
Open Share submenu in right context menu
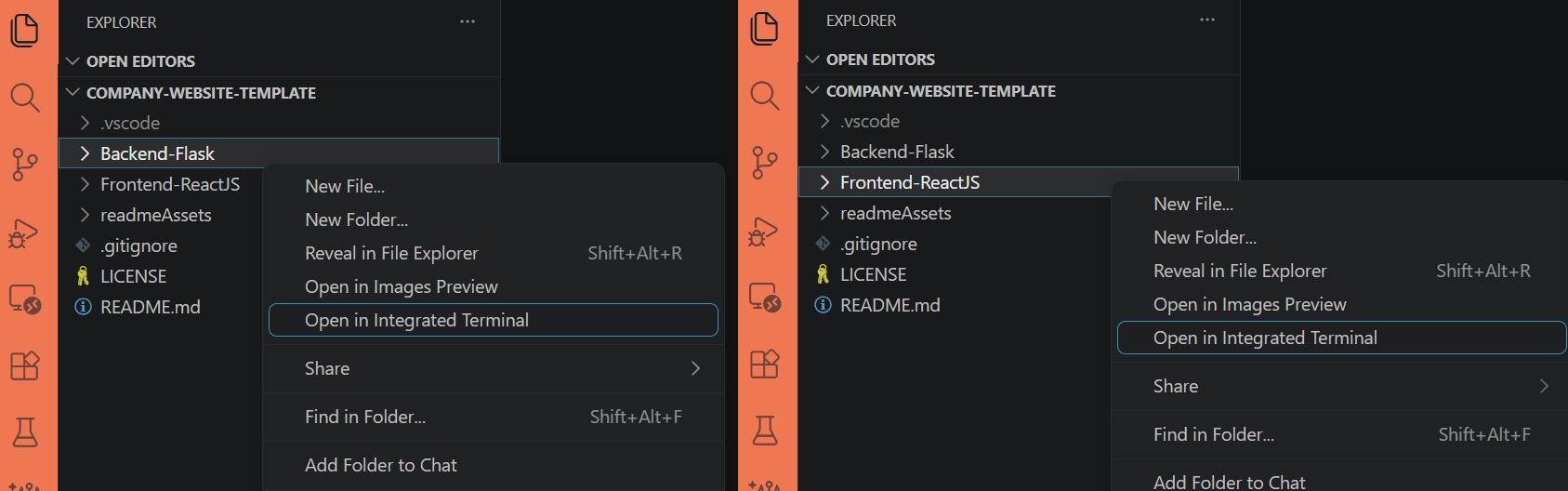(1342, 386)
